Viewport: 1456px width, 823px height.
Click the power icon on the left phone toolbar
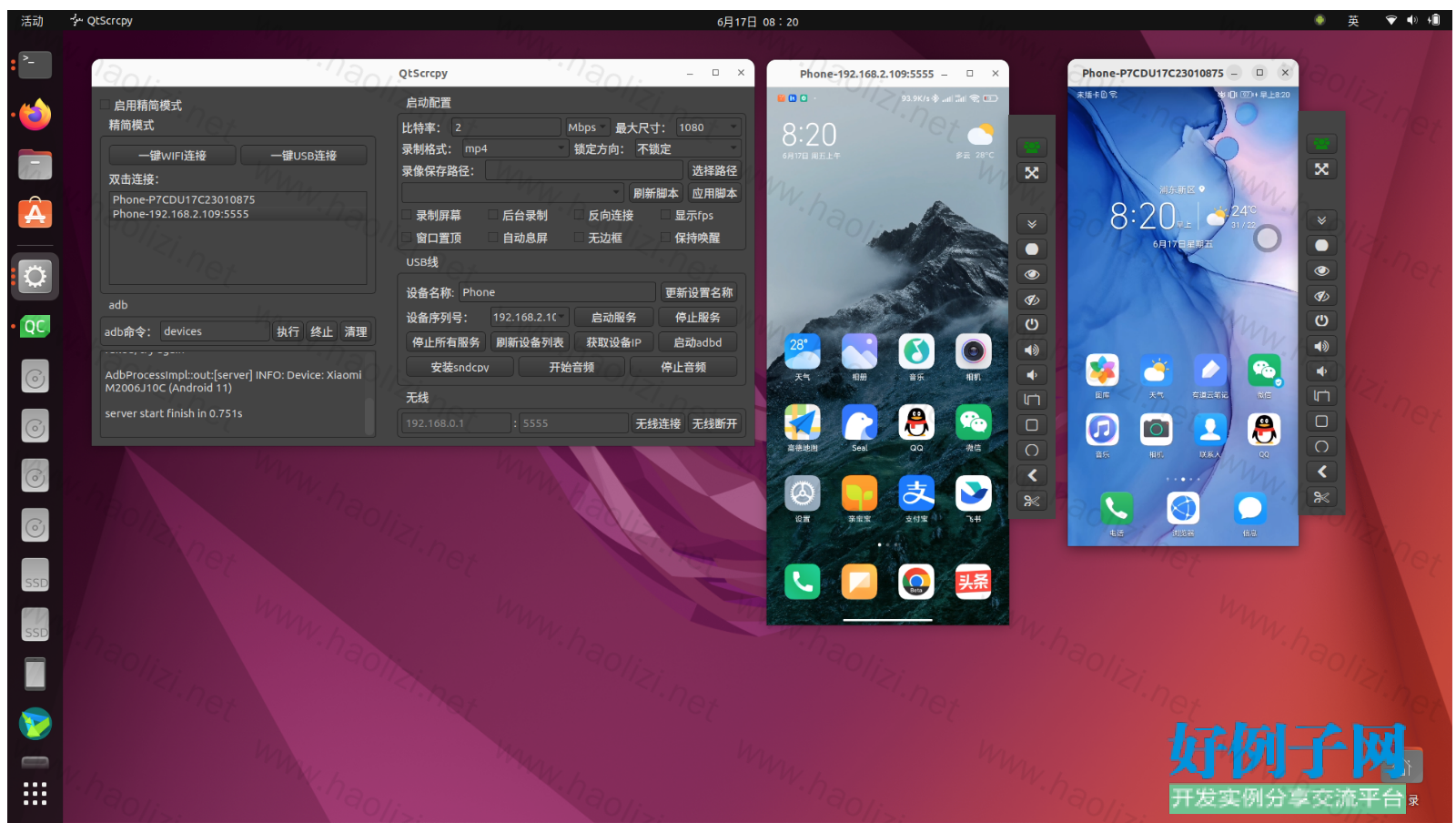tap(1031, 324)
